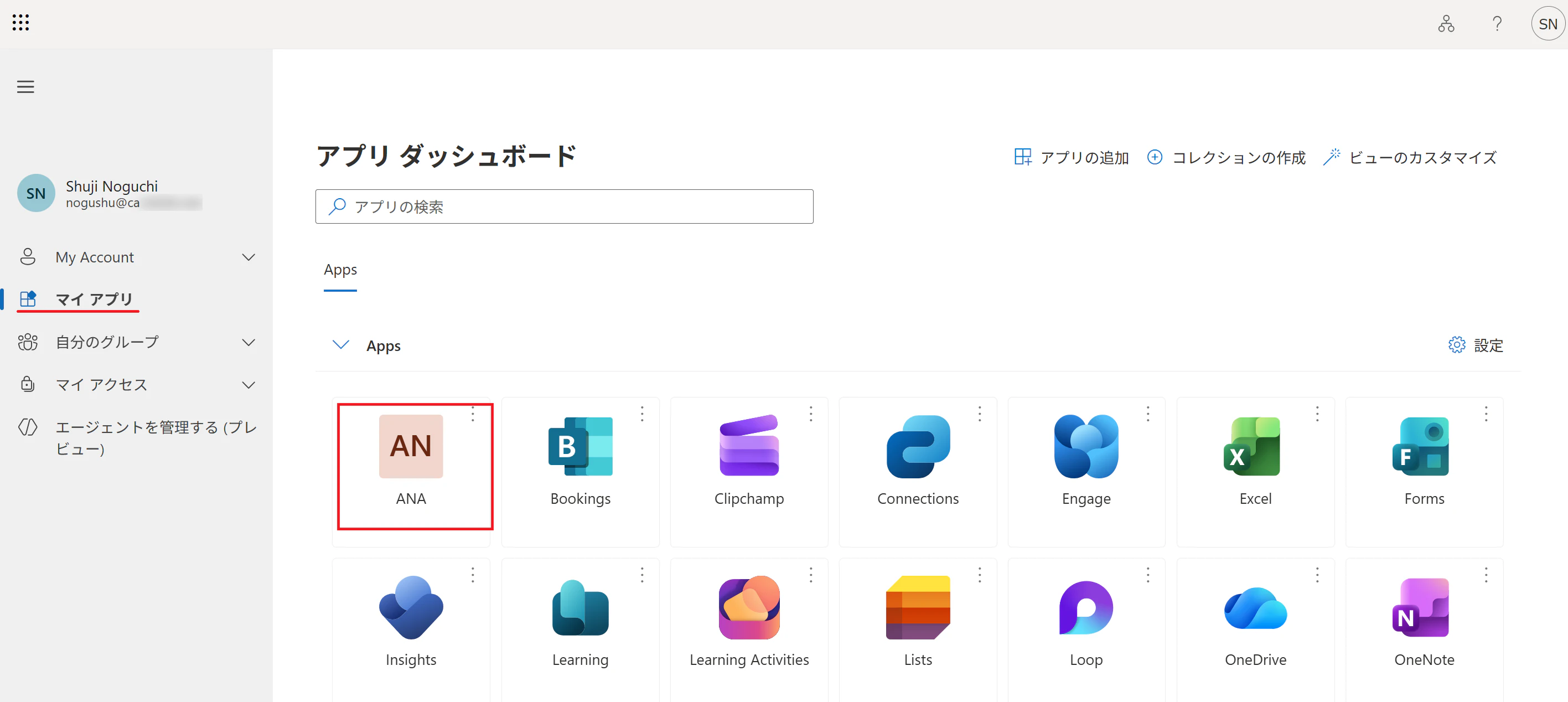This screenshot has width=1568, height=702.
Task: Open more options for Excel tile
Action: (x=1317, y=414)
